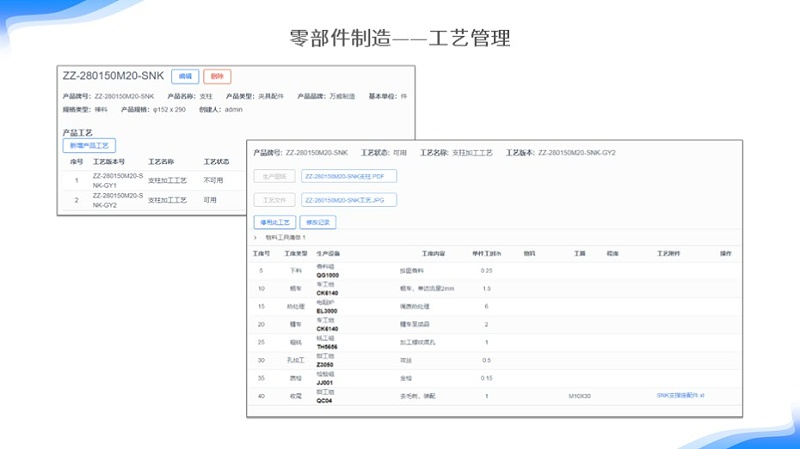Click the 生产设备 column header

pos(330,254)
